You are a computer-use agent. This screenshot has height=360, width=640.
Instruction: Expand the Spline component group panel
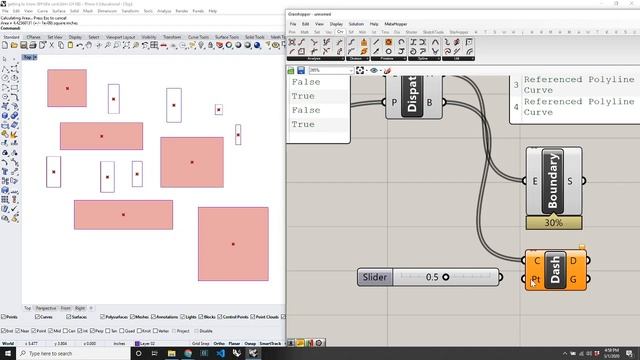[424, 59]
